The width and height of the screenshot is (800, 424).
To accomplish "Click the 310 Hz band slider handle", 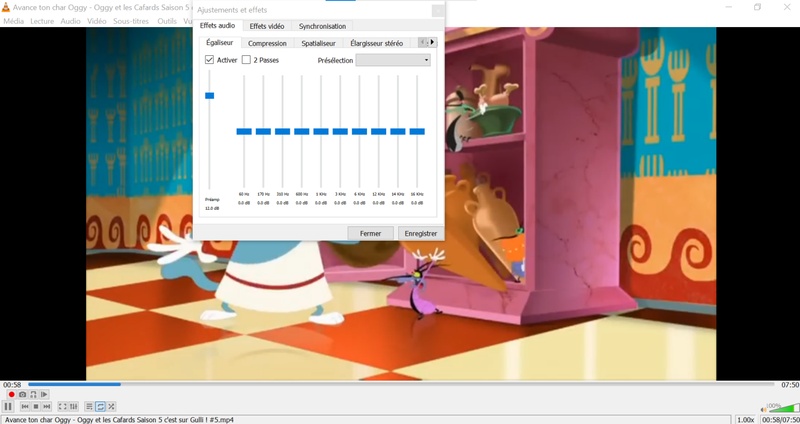I will coord(282,131).
